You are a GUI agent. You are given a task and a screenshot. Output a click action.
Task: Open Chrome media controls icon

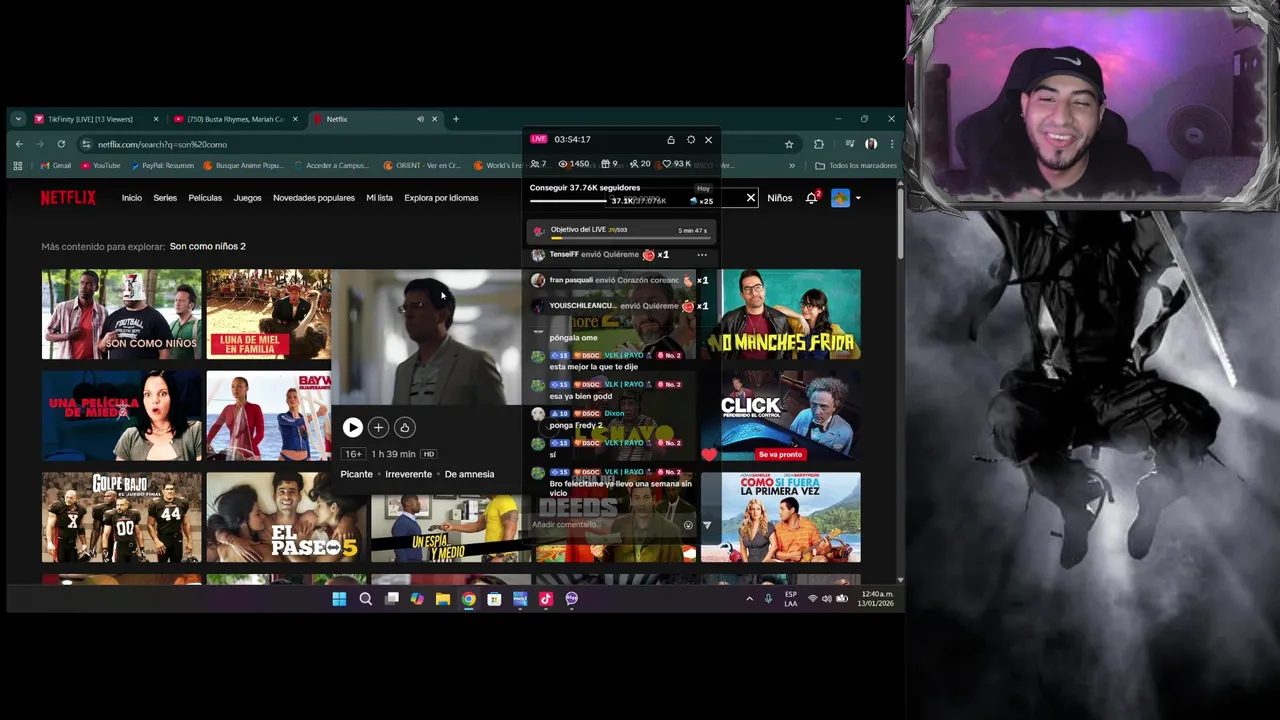click(x=849, y=144)
